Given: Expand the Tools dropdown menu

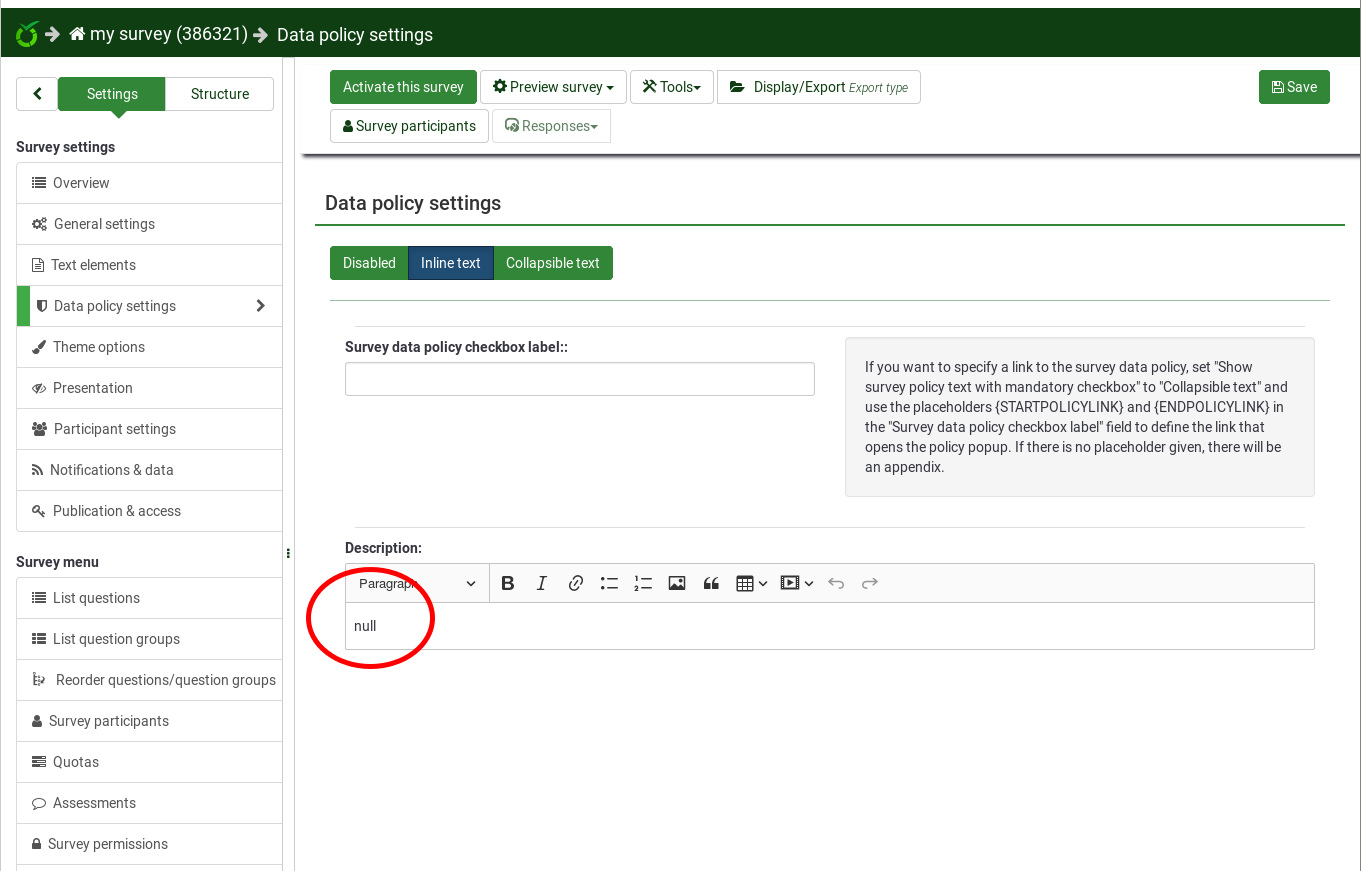Looking at the screenshot, I should coord(671,87).
